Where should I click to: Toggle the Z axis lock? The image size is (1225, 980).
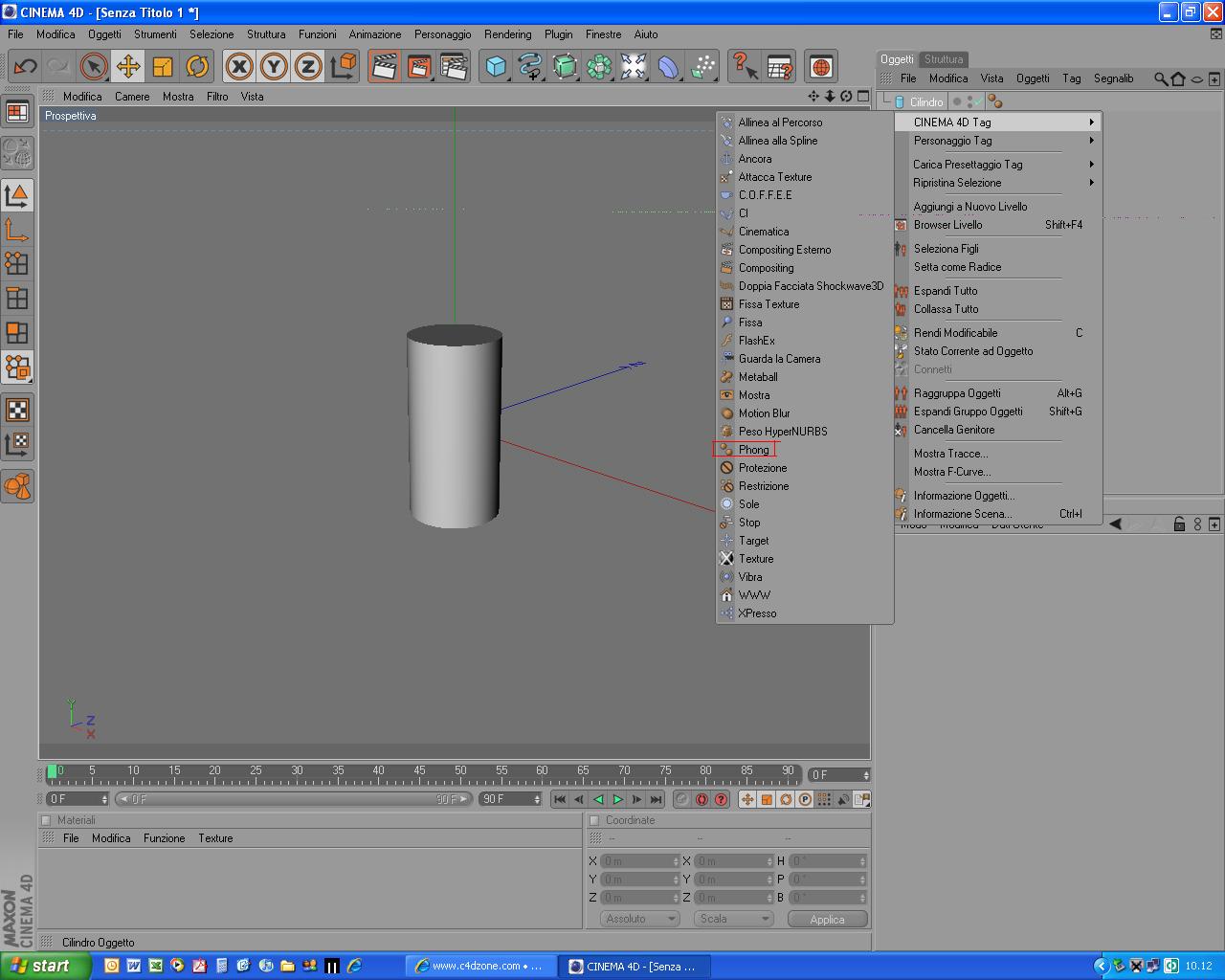pos(307,66)
